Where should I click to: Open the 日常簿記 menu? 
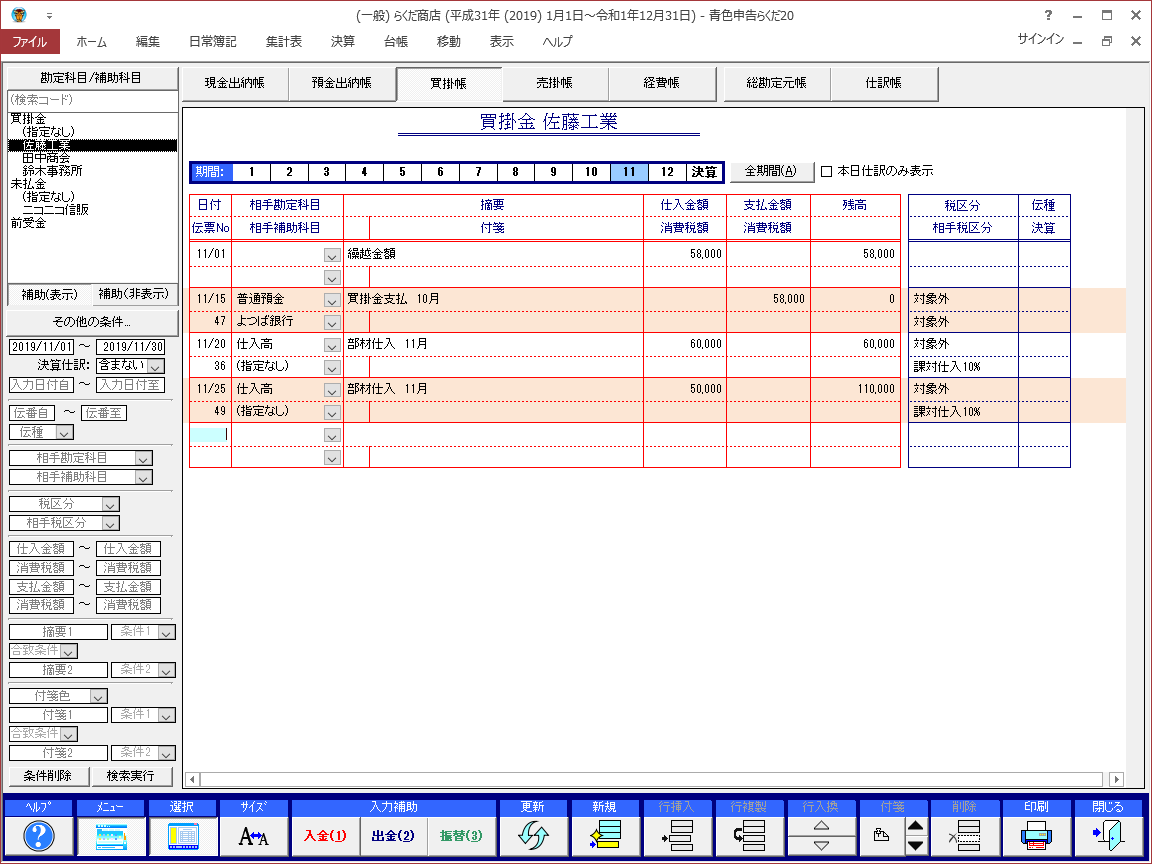coord(212,42)
